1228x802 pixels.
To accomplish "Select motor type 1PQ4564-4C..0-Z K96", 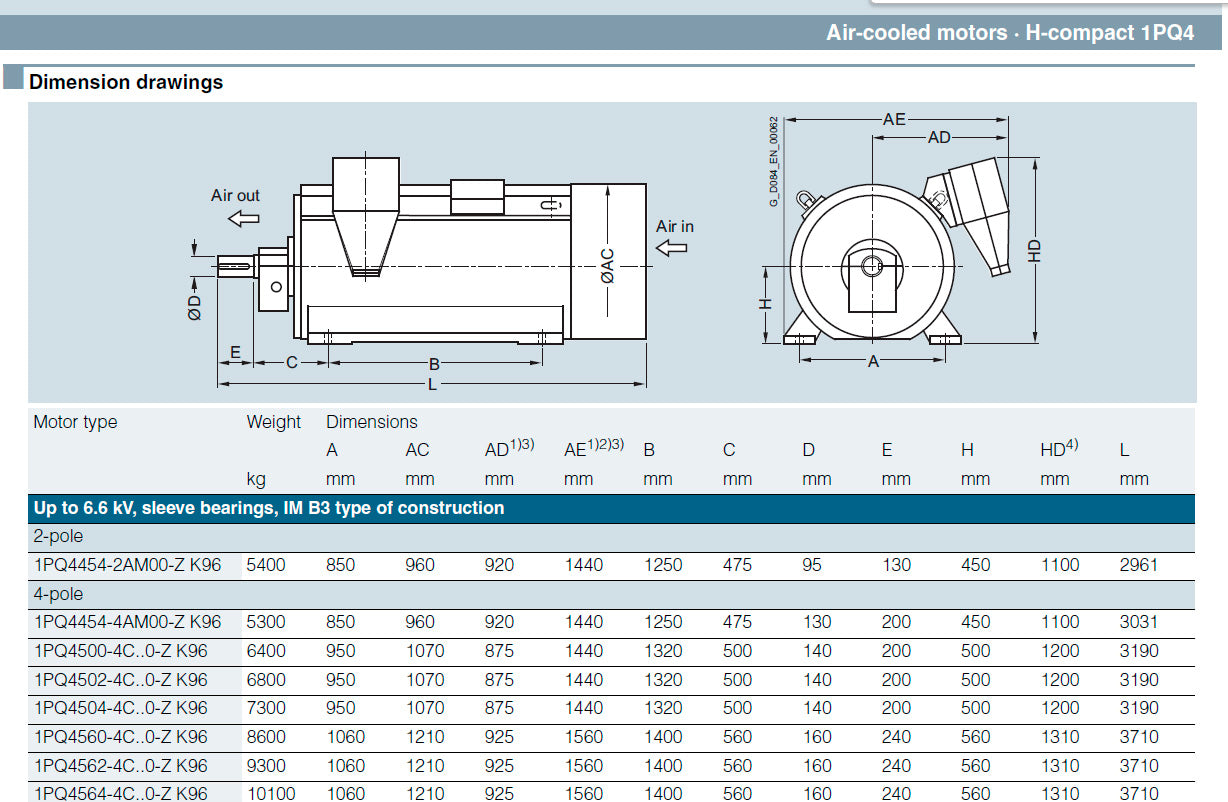I will tap(121, 794).
